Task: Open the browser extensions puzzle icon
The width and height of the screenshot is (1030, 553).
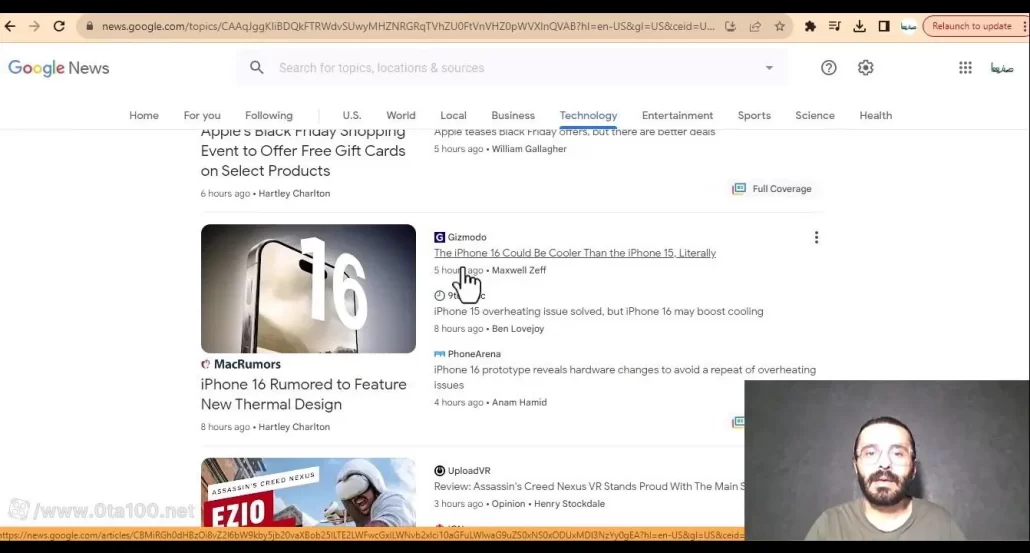Action: (810, 26)
